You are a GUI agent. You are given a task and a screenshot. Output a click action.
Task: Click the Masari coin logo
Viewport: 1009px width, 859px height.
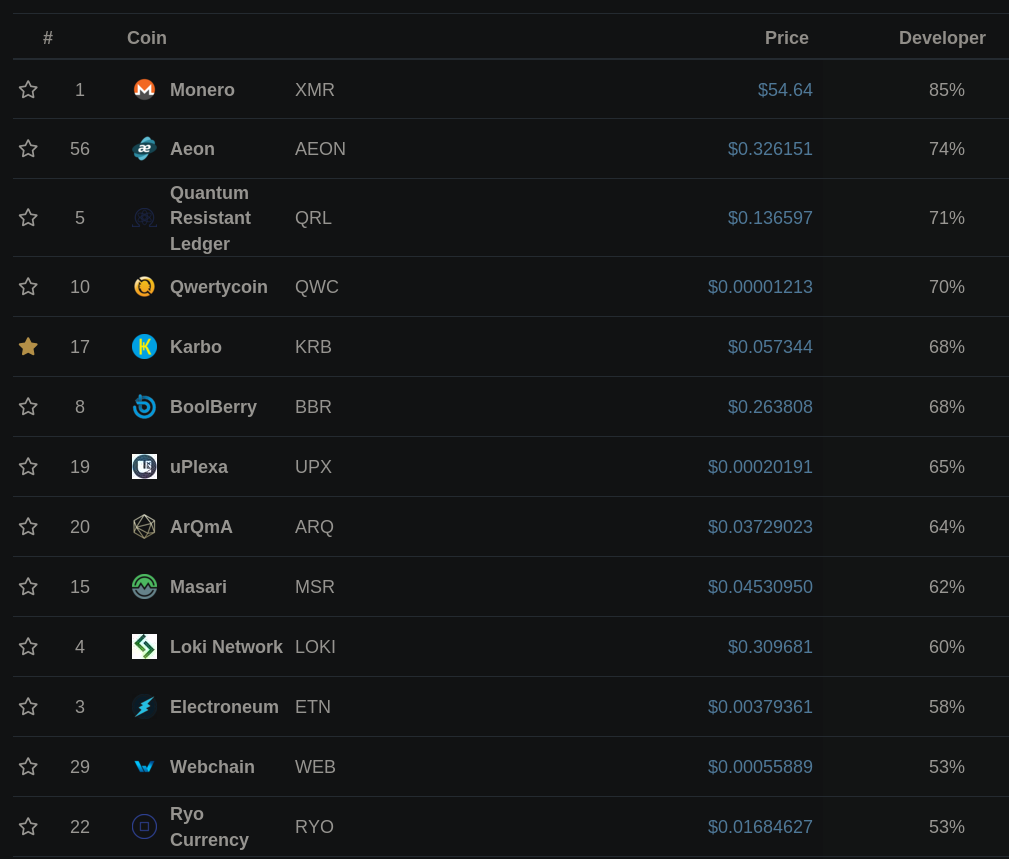144,587
